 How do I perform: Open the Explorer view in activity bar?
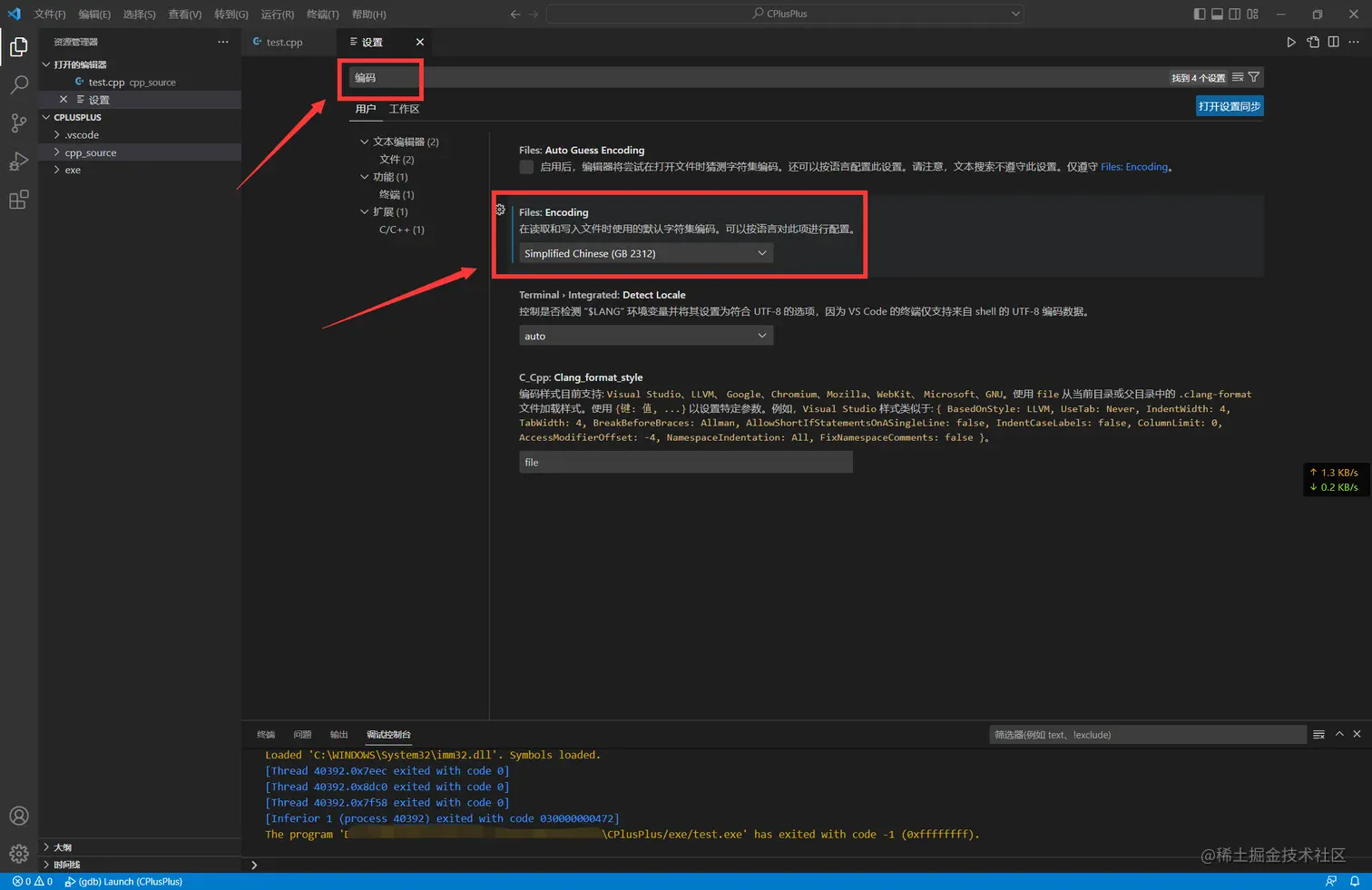[19, 46]
